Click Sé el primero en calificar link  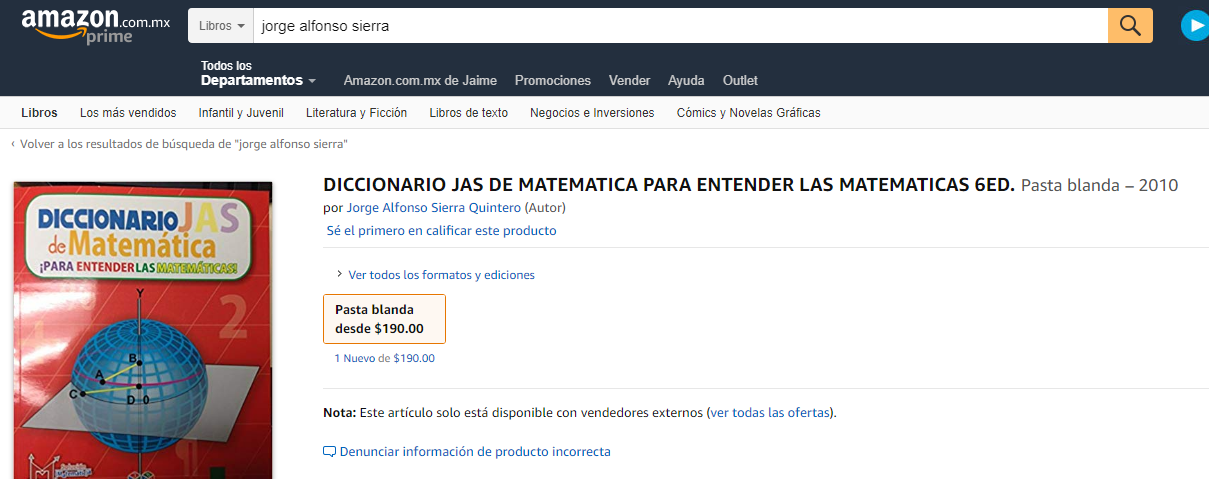[x=441, y=231]
